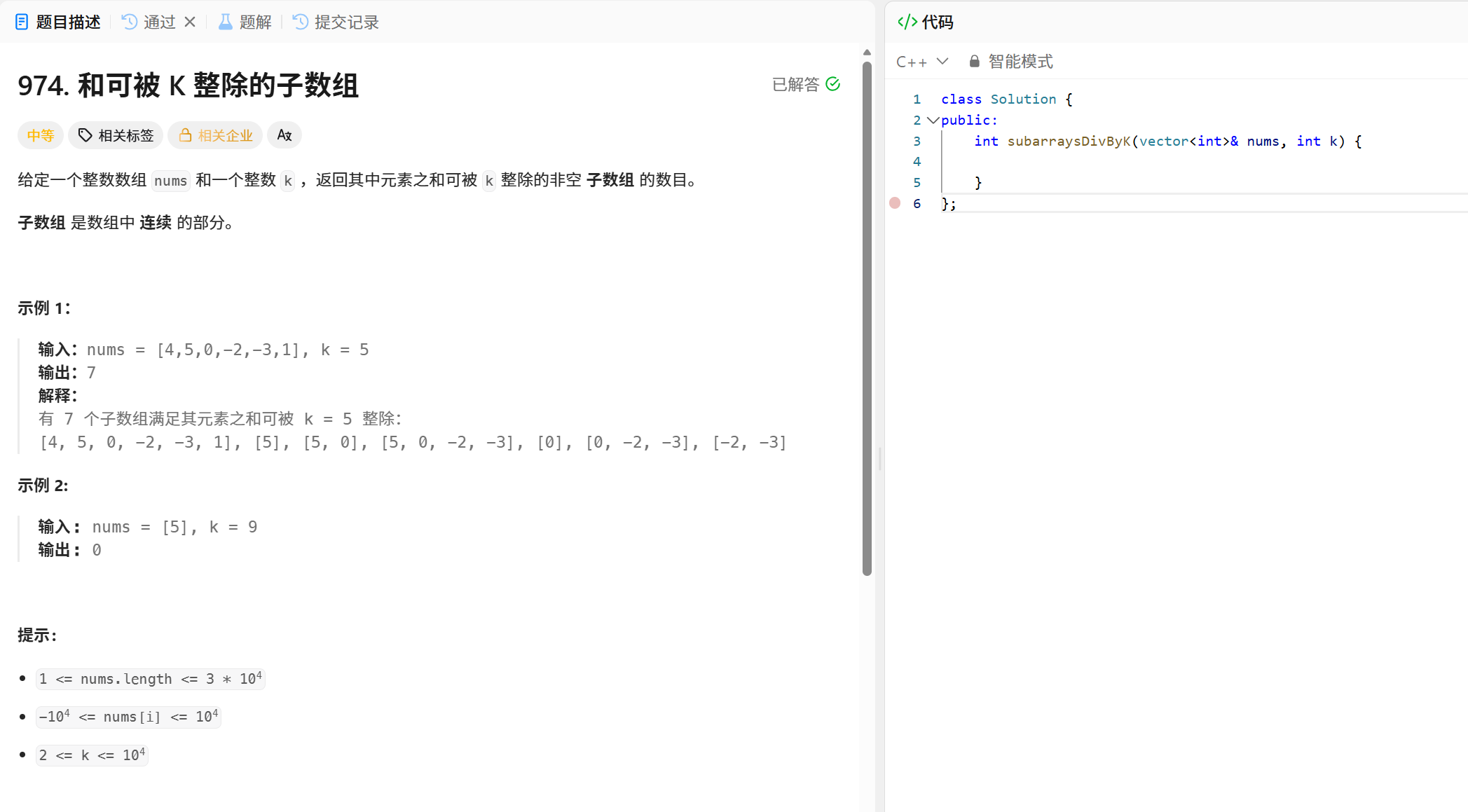Click the 提交记录 history icon
1468x812 pixels.
point(301,22)
